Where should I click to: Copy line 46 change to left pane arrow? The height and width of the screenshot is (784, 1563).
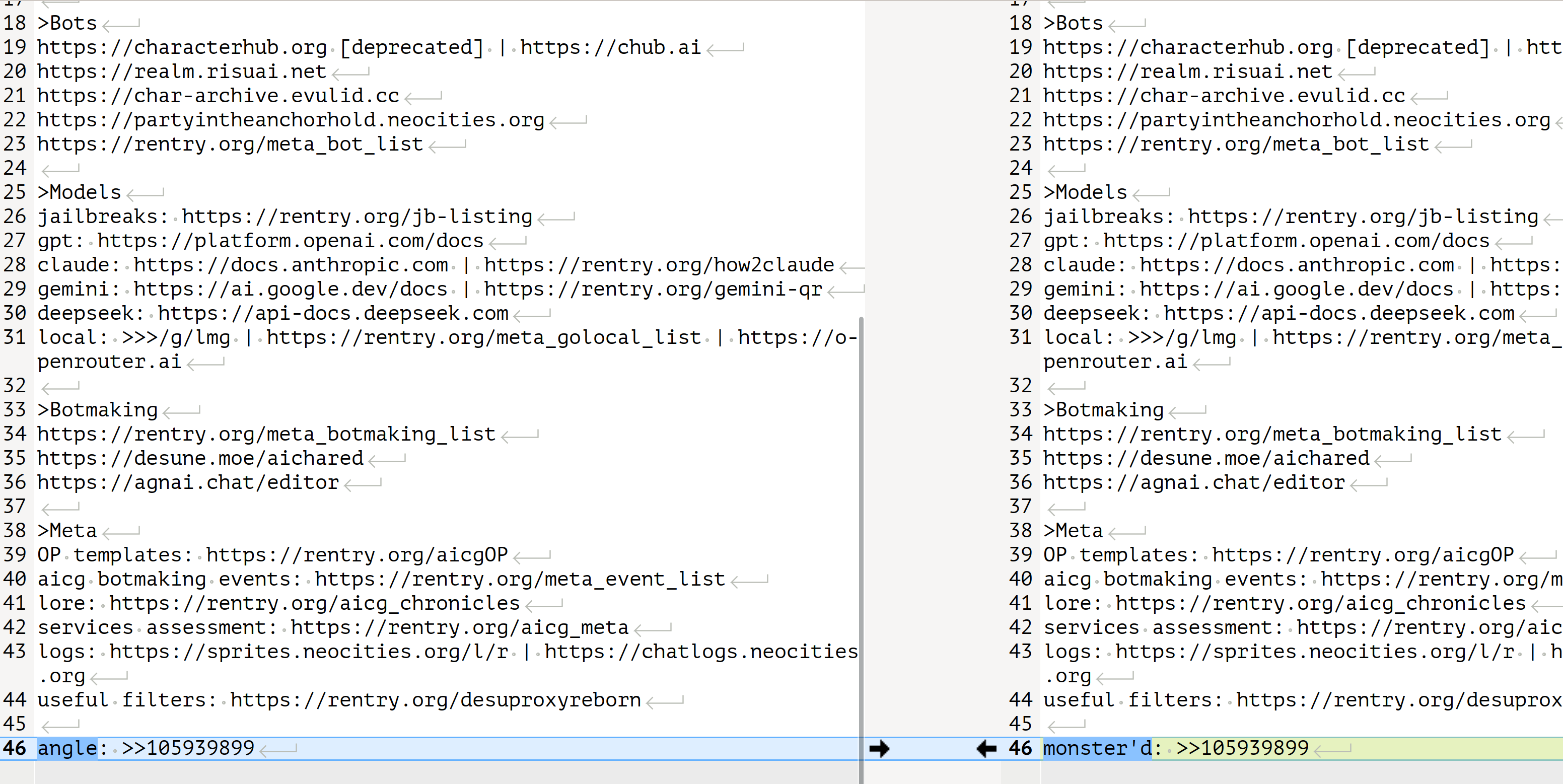tap(986, 749)
